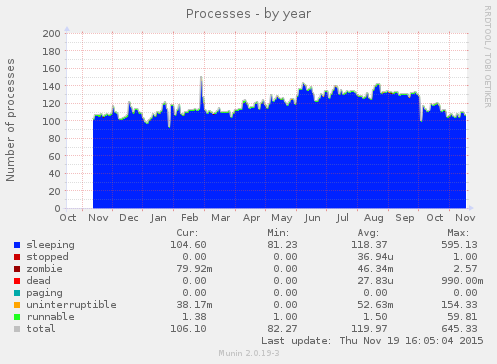Click total maximum value 645.33
Image resolution: width=497 pixels, height=364 pixels.
459,329
